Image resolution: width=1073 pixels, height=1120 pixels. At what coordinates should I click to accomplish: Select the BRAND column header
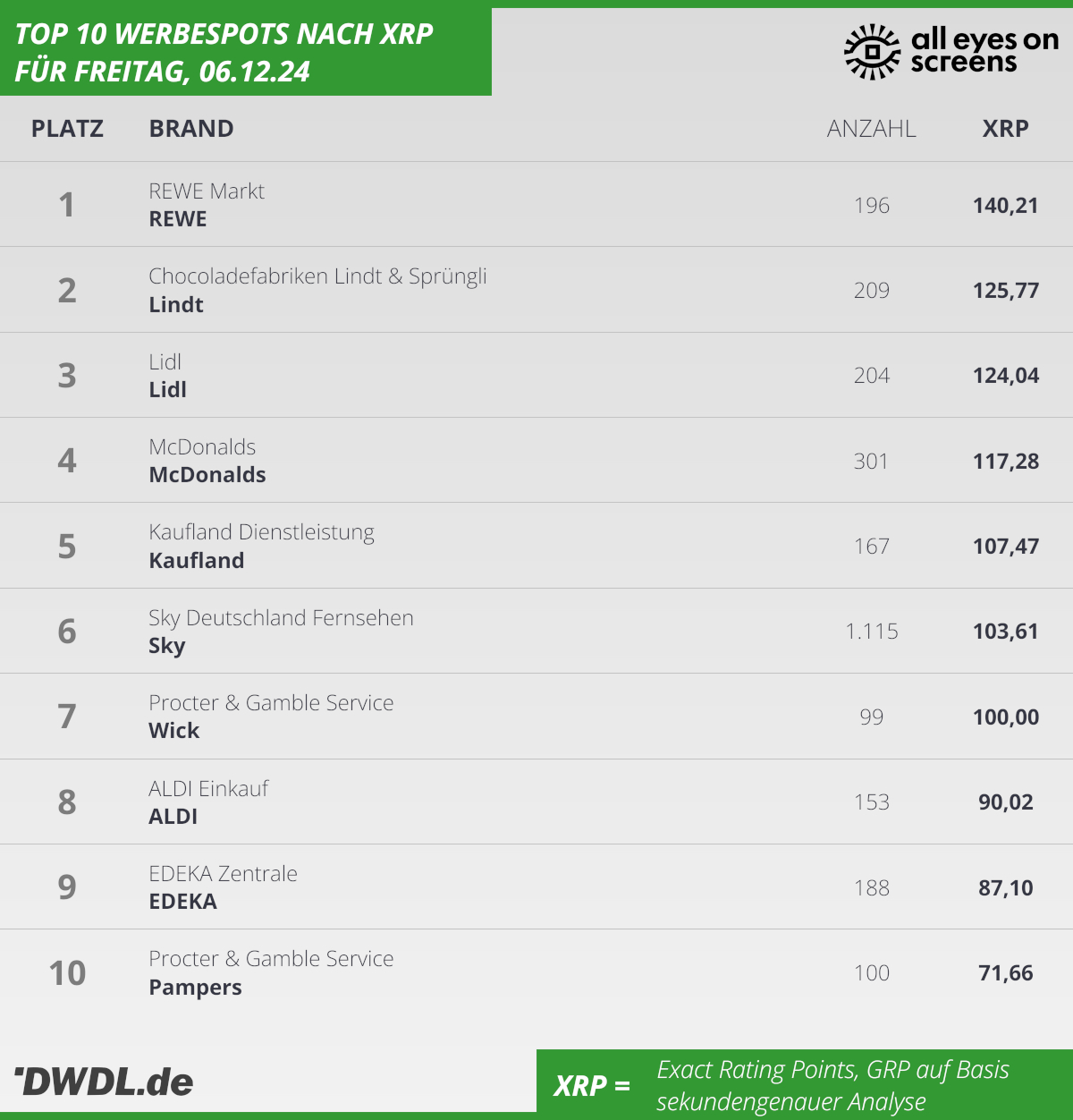point(191,129)
